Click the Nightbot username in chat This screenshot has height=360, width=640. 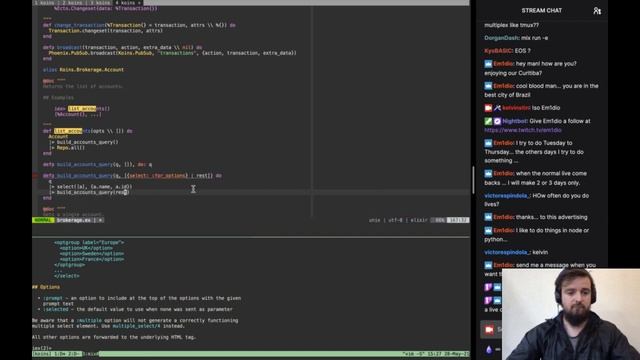click(515, 121)
